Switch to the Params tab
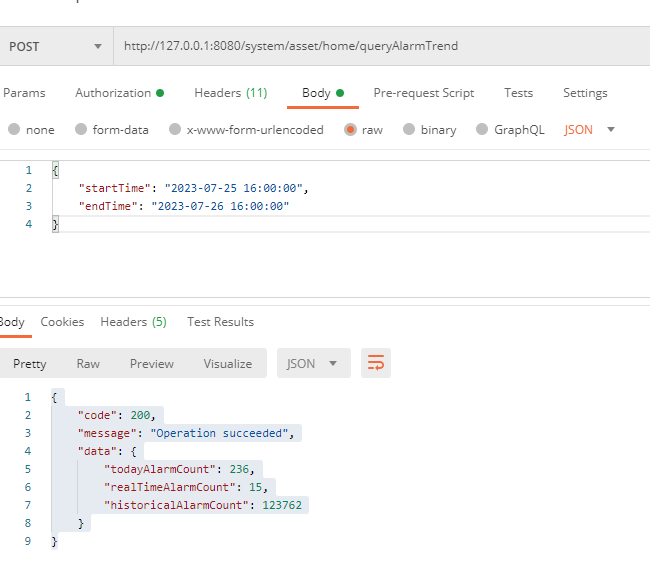 tap(25, 93)
